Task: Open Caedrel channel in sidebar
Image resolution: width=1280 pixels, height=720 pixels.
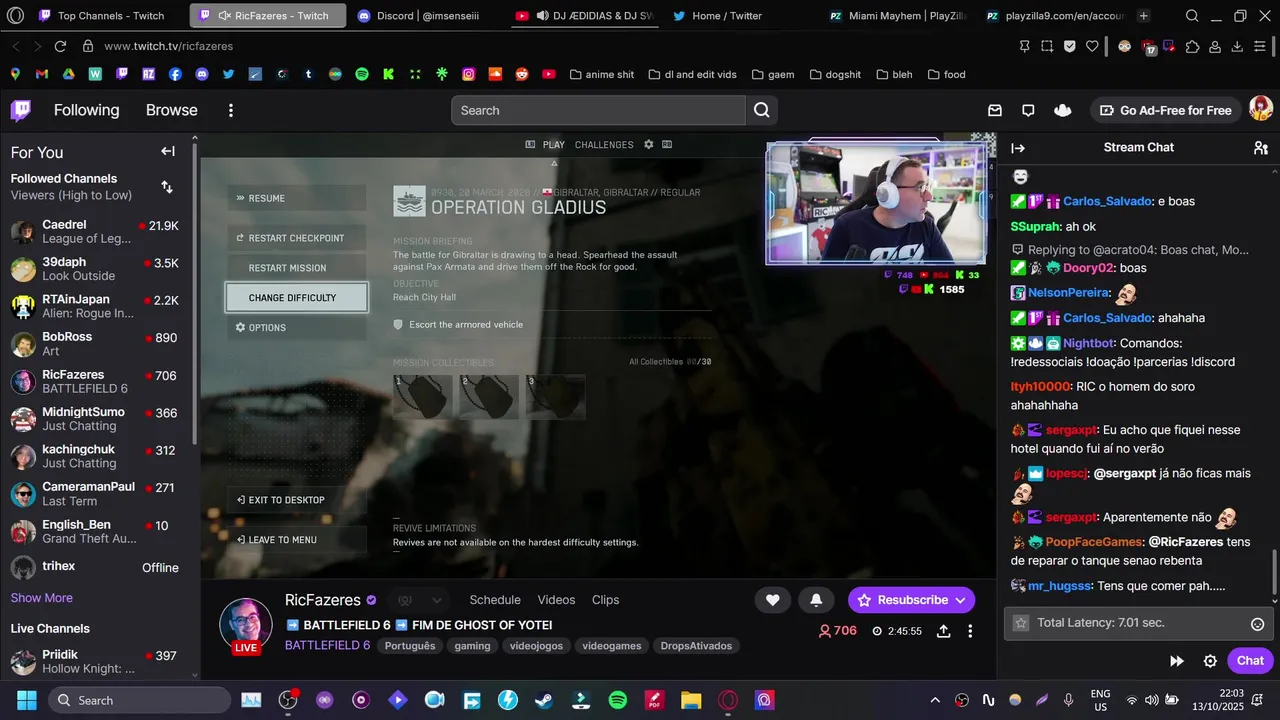Action: [x=95, y=231]
